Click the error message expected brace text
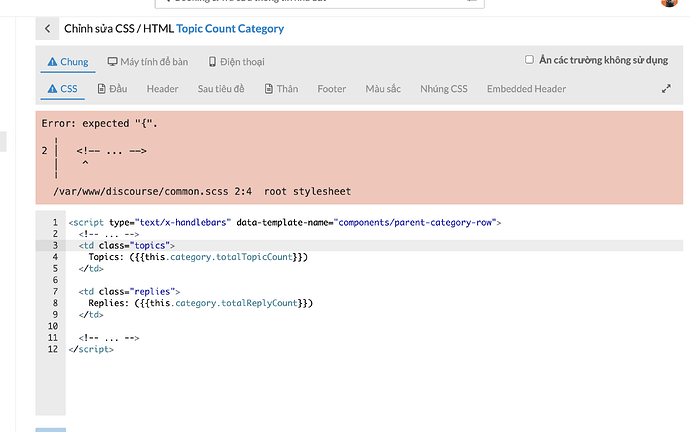This screenshot has width=690, height=432. click(99, 124)
